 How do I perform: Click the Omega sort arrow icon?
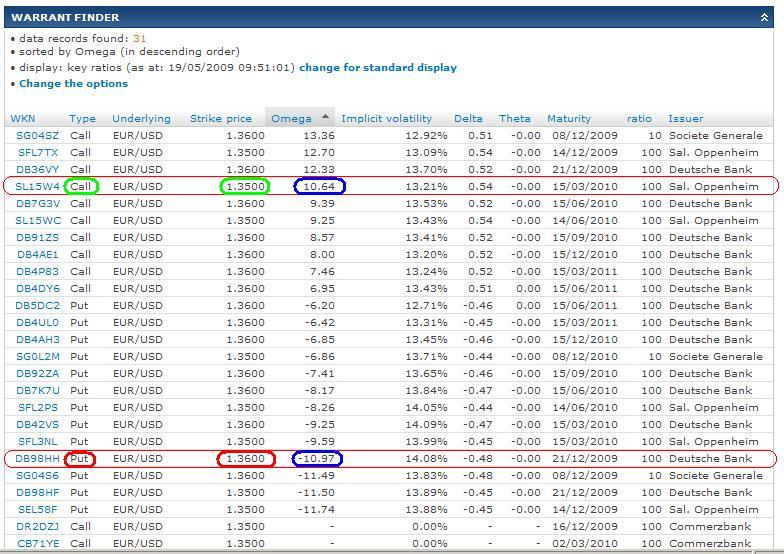point(324,117)
